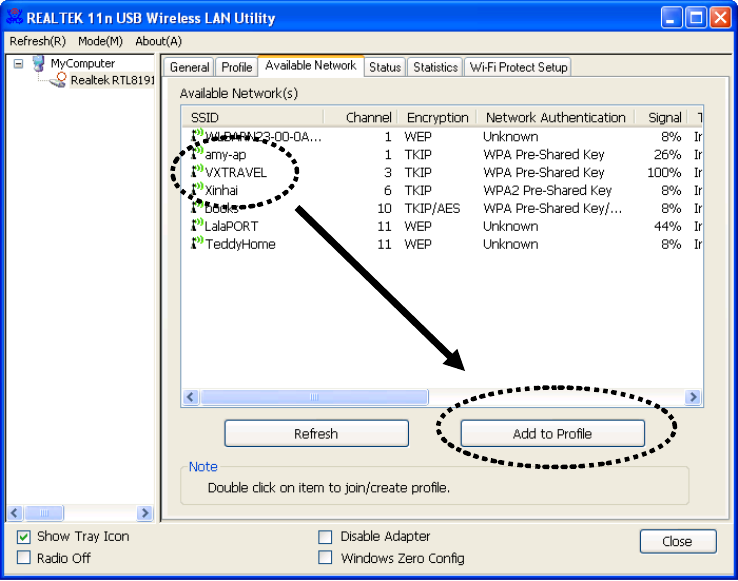The height and width of the screenshot is (581, 738).
Task: Sort the list by SSID column header
Action: coord(253,117)
